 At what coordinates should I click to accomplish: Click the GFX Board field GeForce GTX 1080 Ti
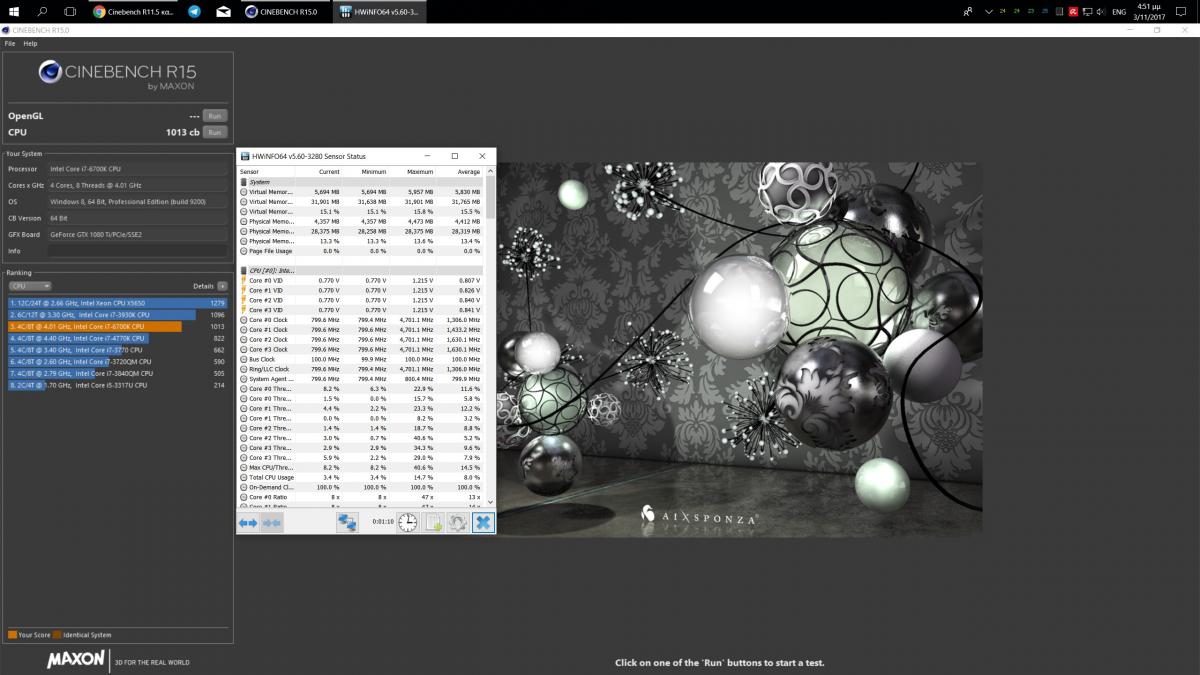pos(137,235)
